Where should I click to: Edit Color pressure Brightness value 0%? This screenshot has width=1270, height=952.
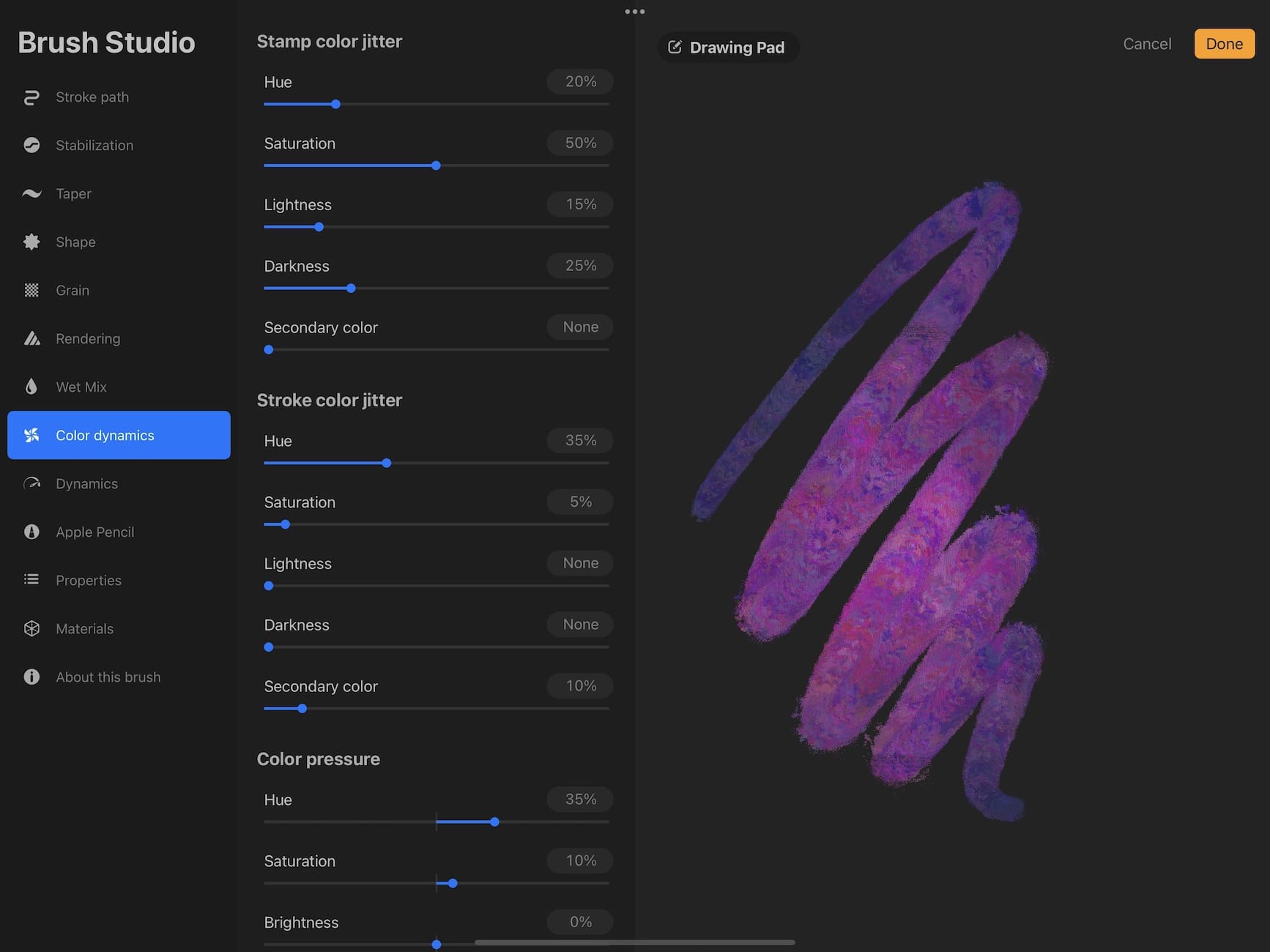(580, 923)
